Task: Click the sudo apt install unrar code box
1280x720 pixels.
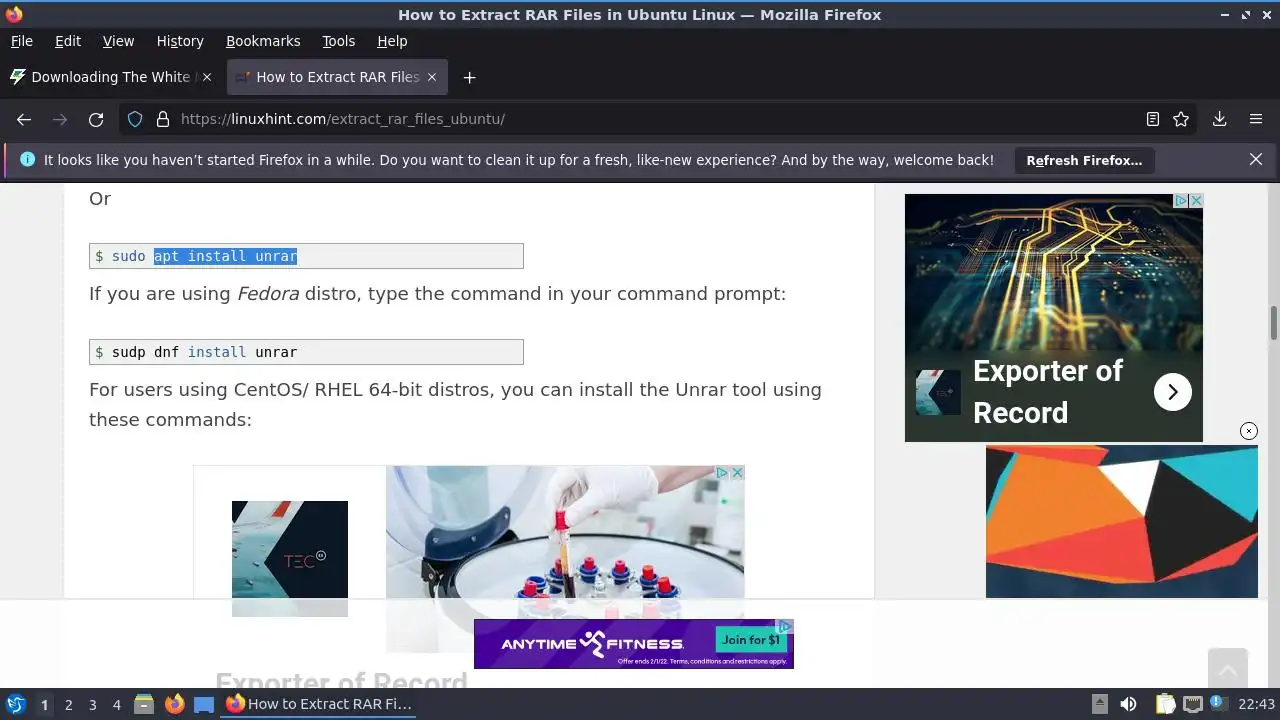Action: click(306, 256)
